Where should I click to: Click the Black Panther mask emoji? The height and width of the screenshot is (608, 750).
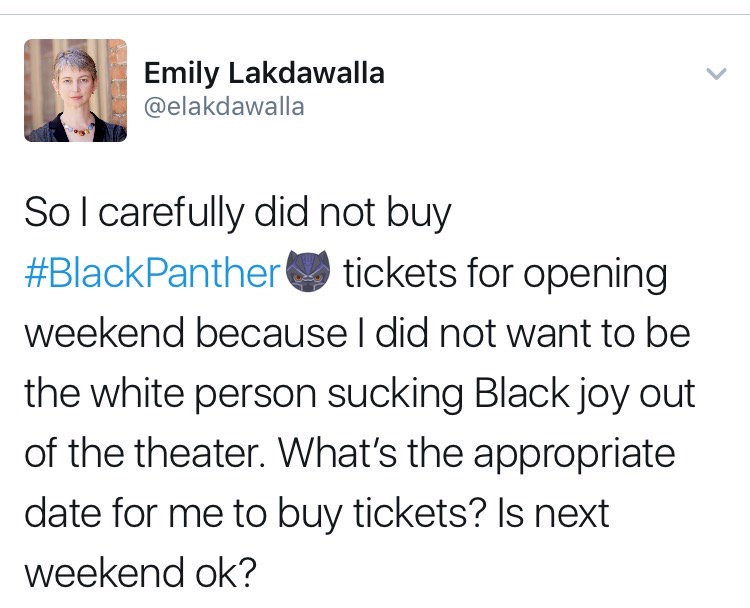[x=307, y=274]
